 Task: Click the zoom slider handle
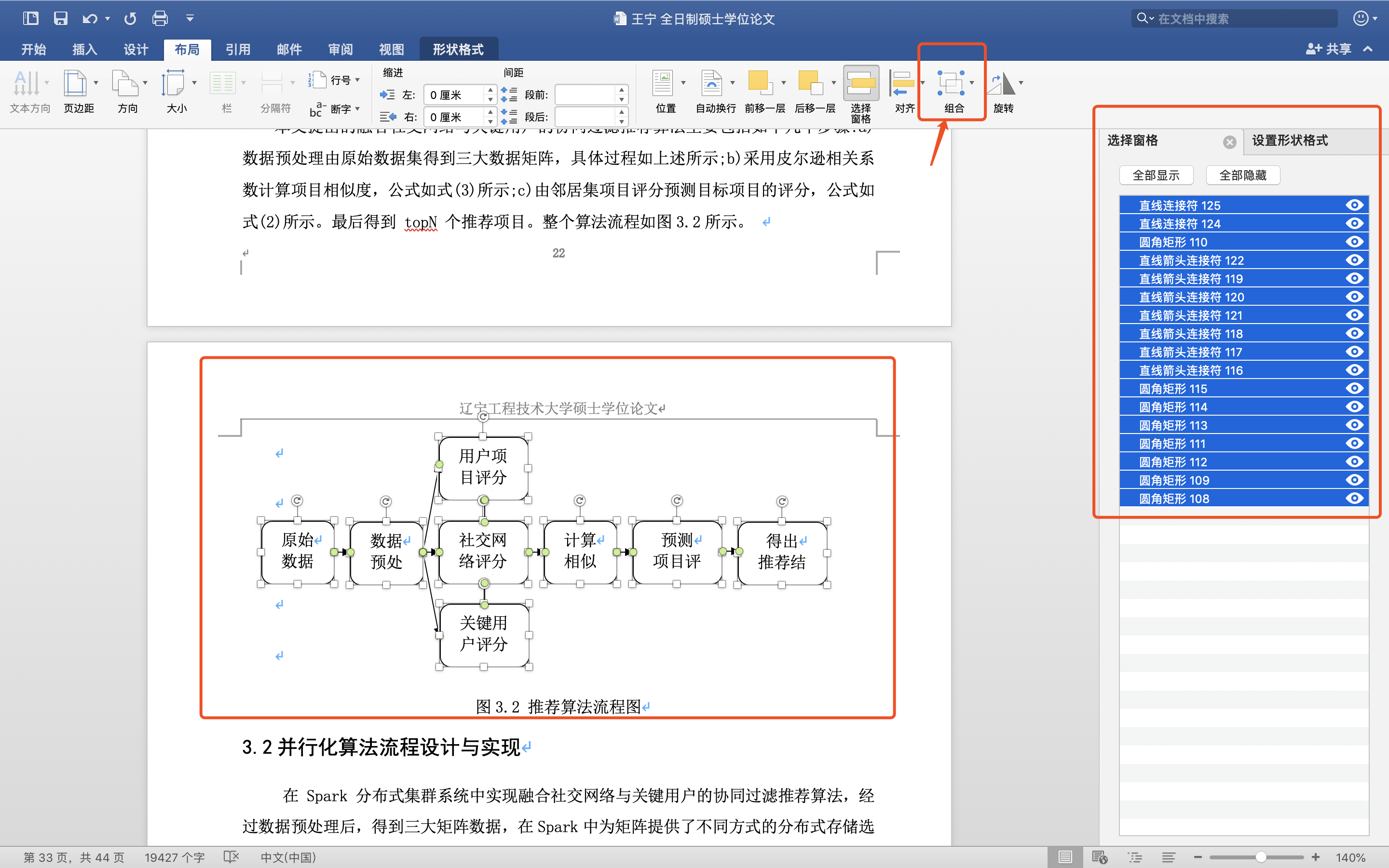(x=1260, y=857)
